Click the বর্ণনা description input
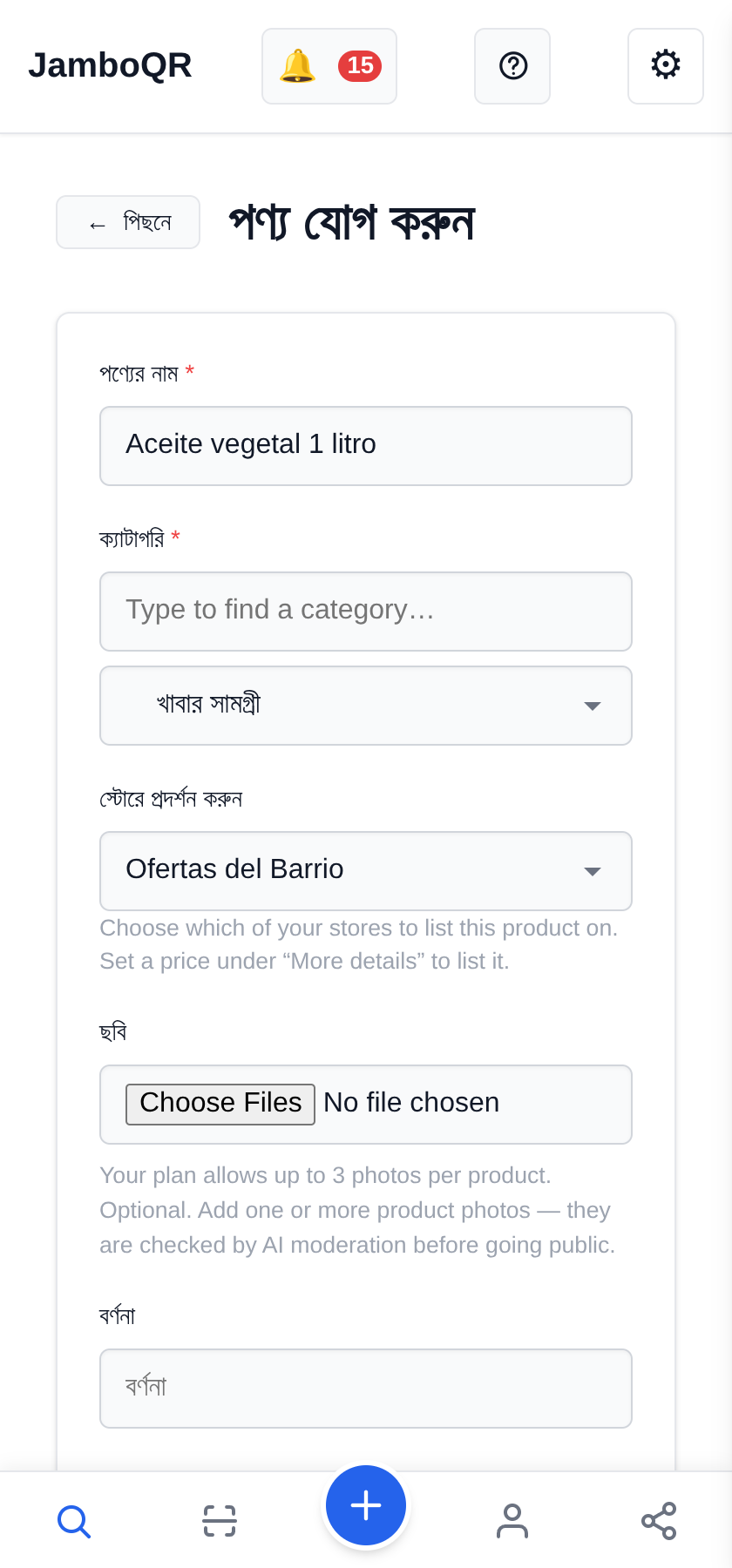This screenshot has height=1568, width=732. 366,1389
